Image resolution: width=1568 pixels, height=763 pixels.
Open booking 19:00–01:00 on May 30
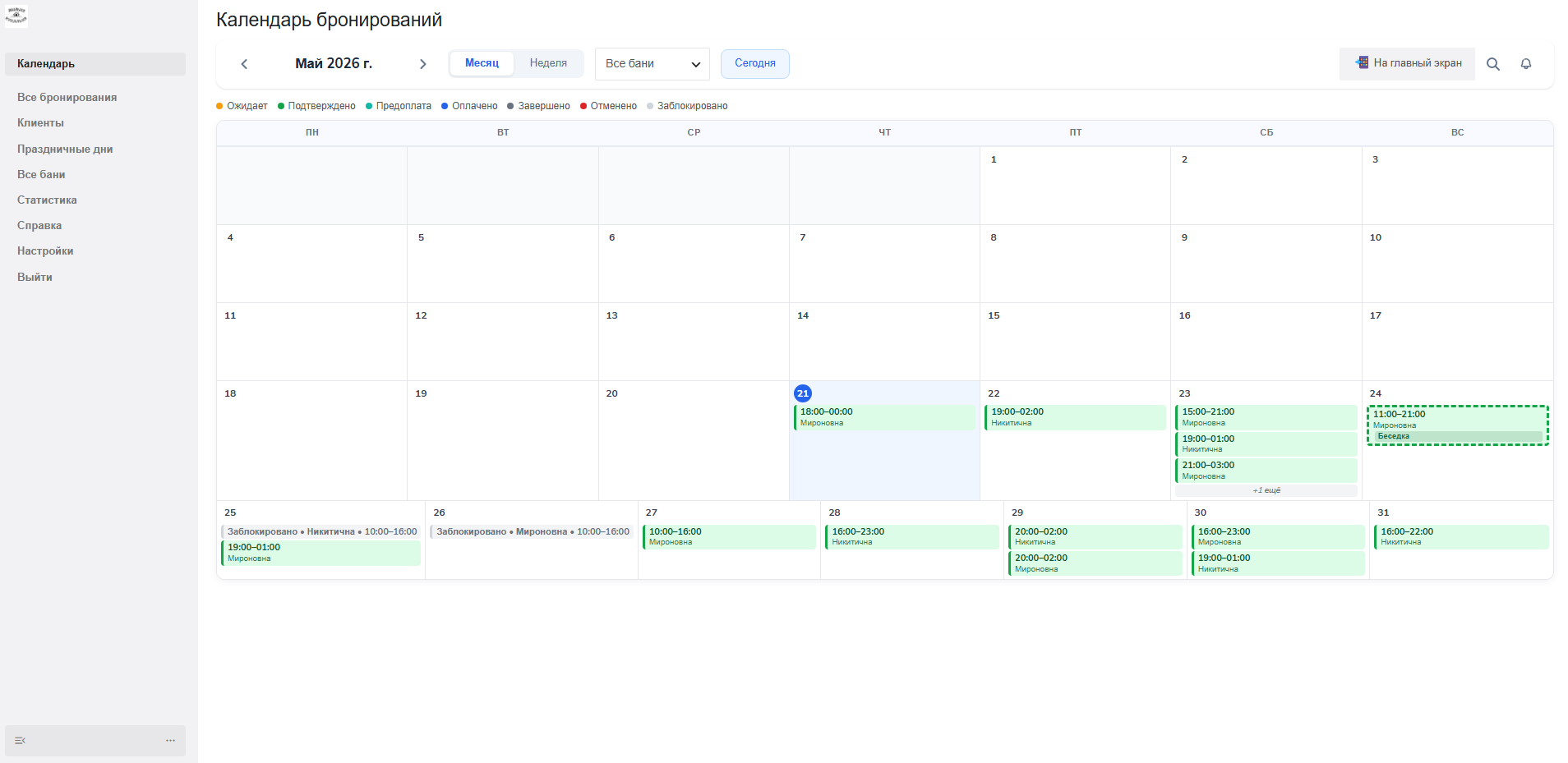[1278, 563]
